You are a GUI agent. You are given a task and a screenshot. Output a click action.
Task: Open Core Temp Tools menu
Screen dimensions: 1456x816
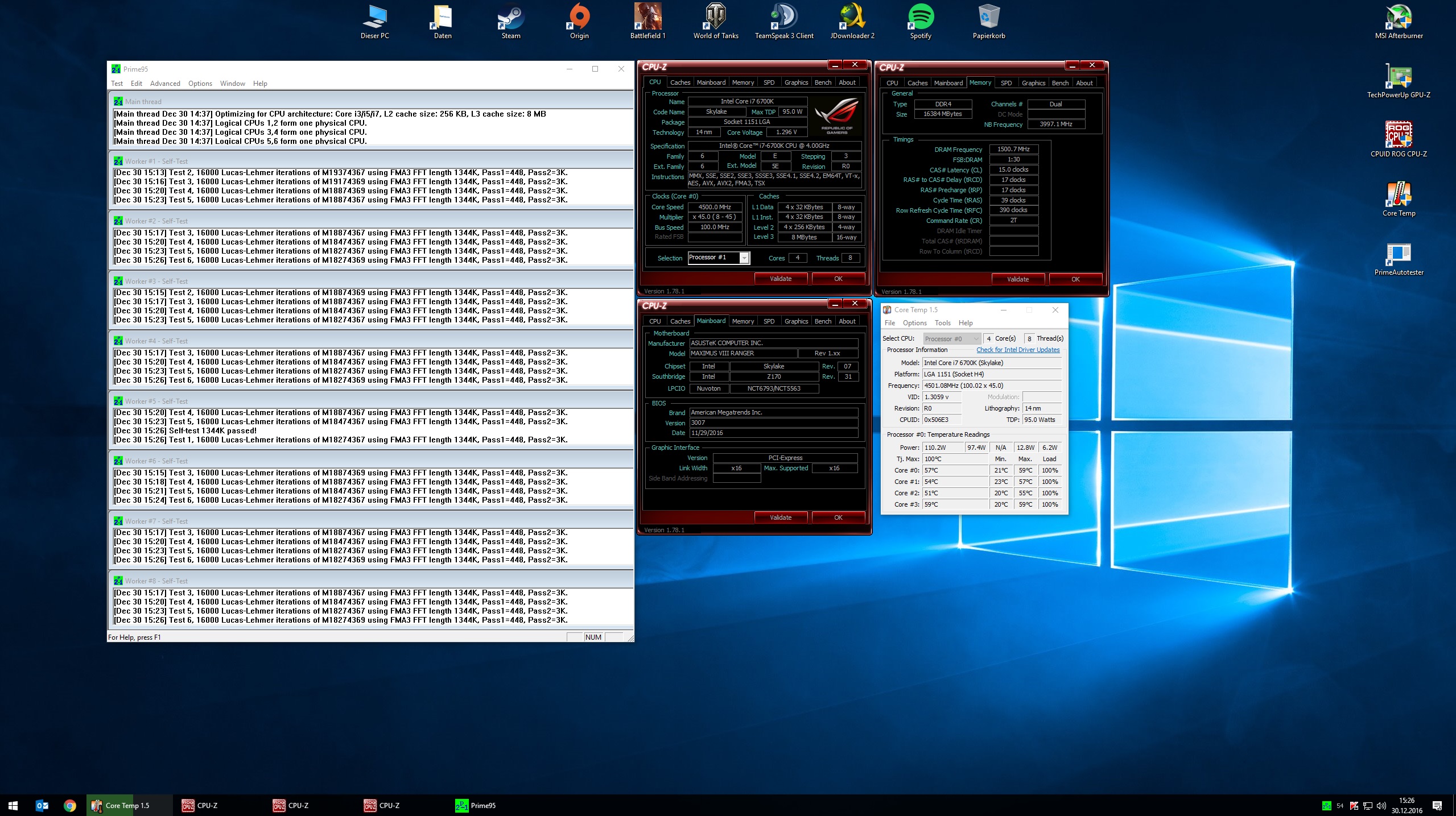(942, 323)
